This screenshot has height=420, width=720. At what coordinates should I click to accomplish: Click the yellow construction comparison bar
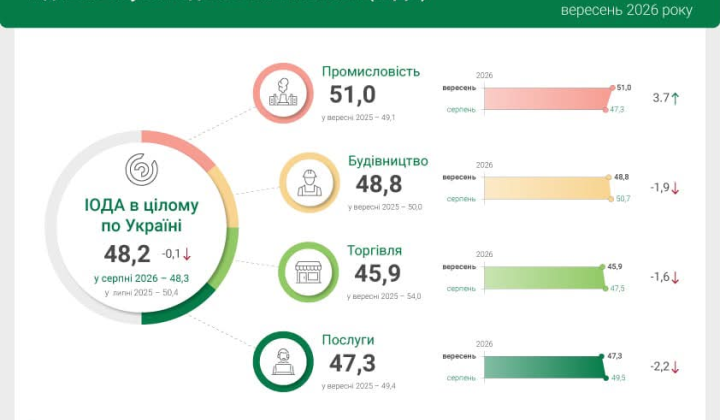(x=546, y=188)
